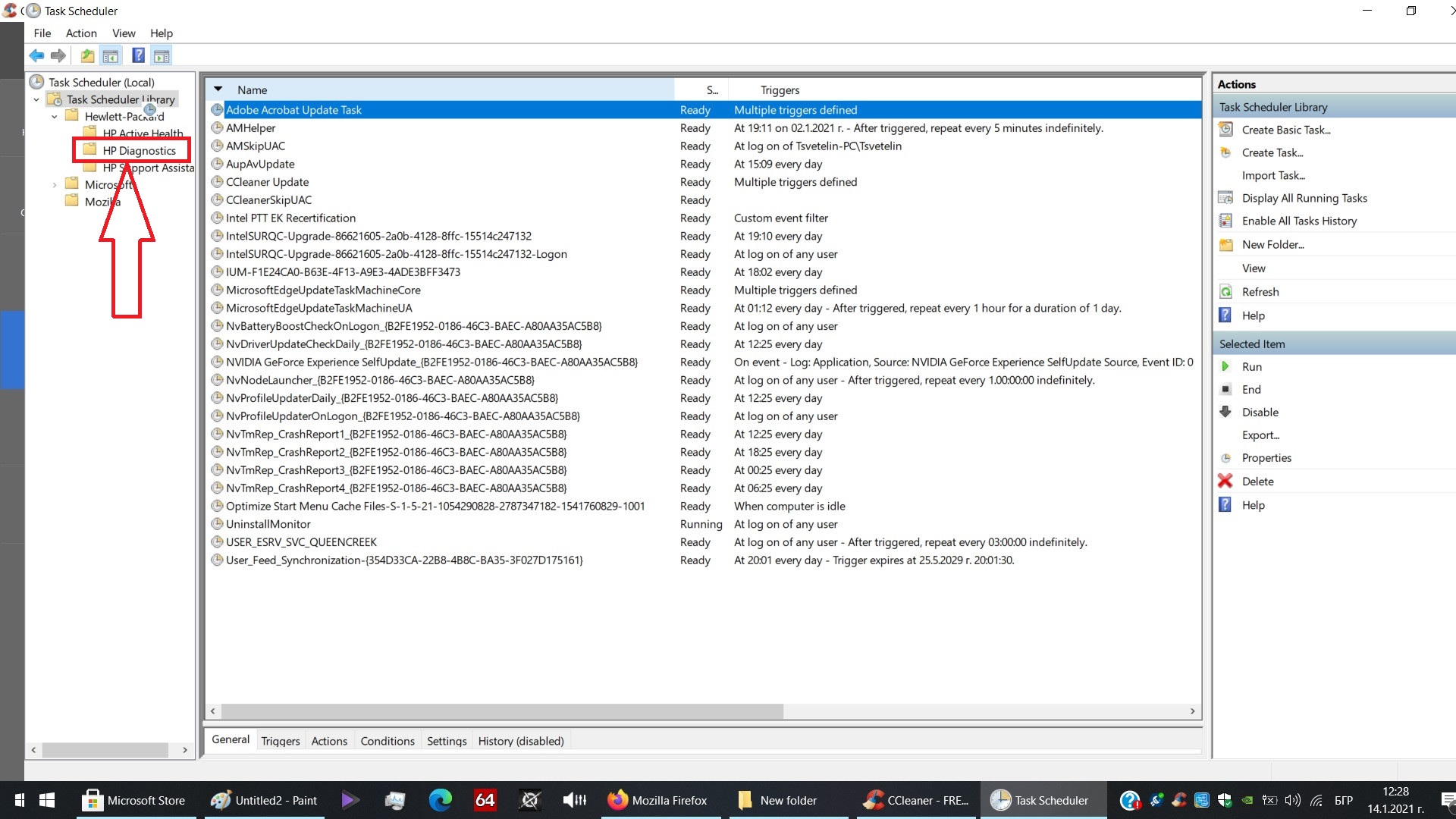Open the View menu
Viewport: 1456px width, 819px height.
124,33
